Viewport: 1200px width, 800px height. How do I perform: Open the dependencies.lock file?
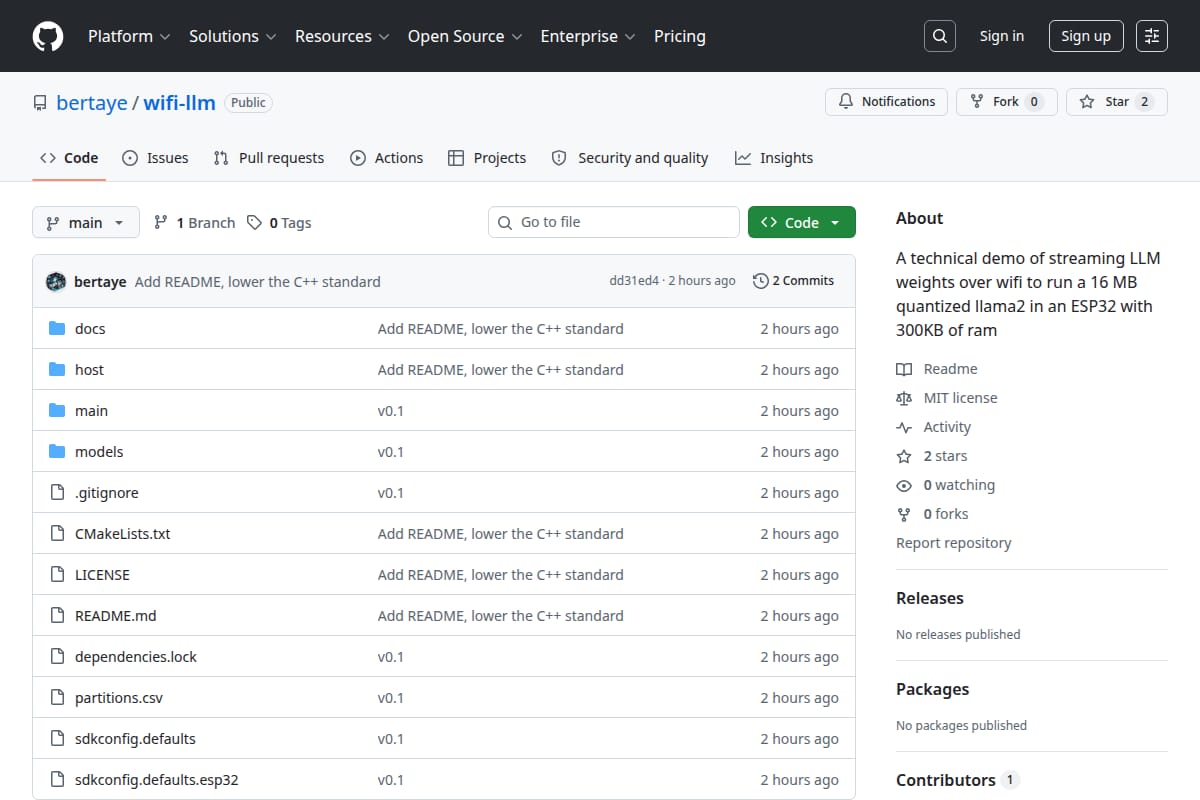[136, 657]
